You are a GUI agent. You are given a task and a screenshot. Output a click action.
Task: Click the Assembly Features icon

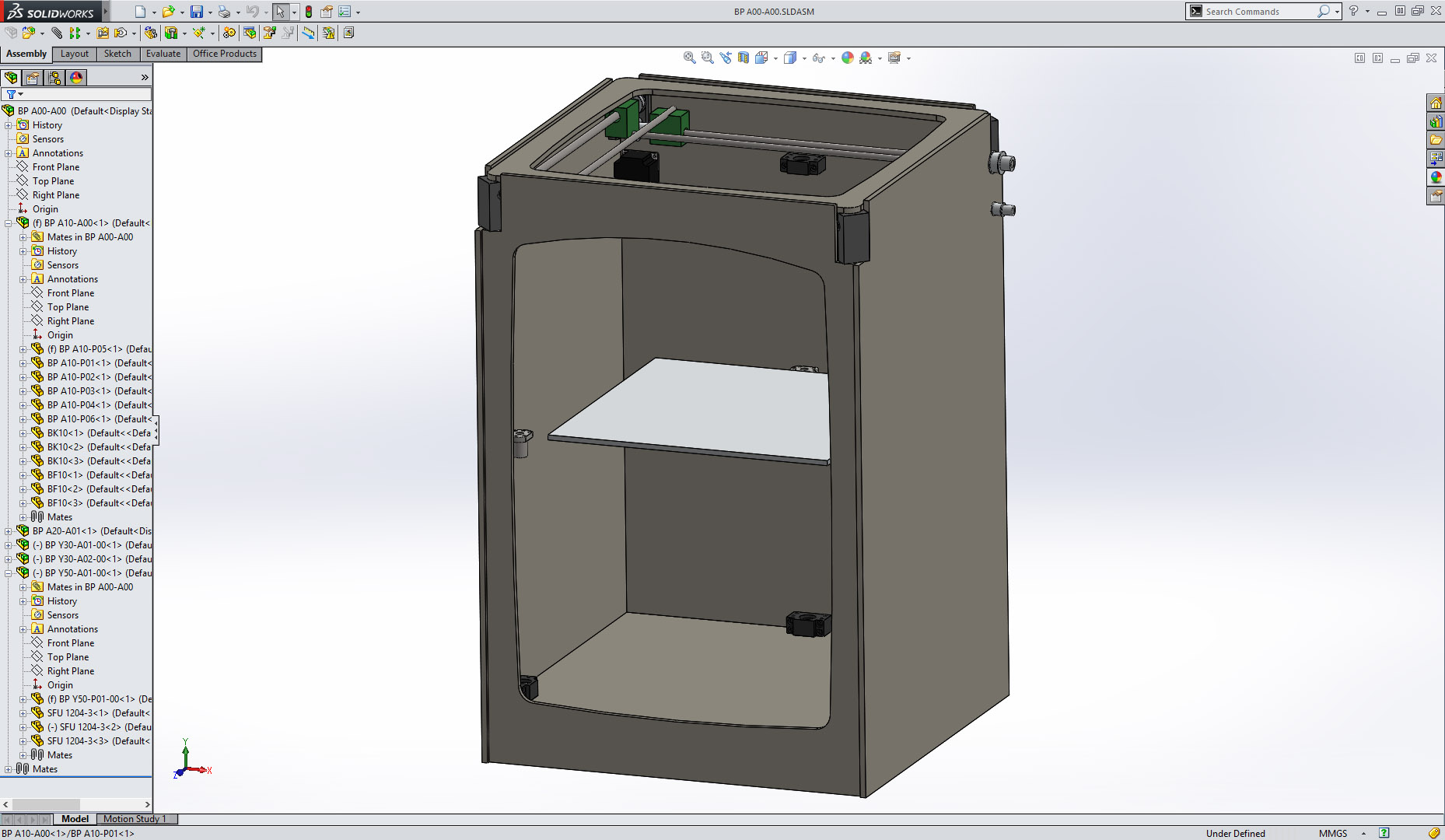point(171,33)
